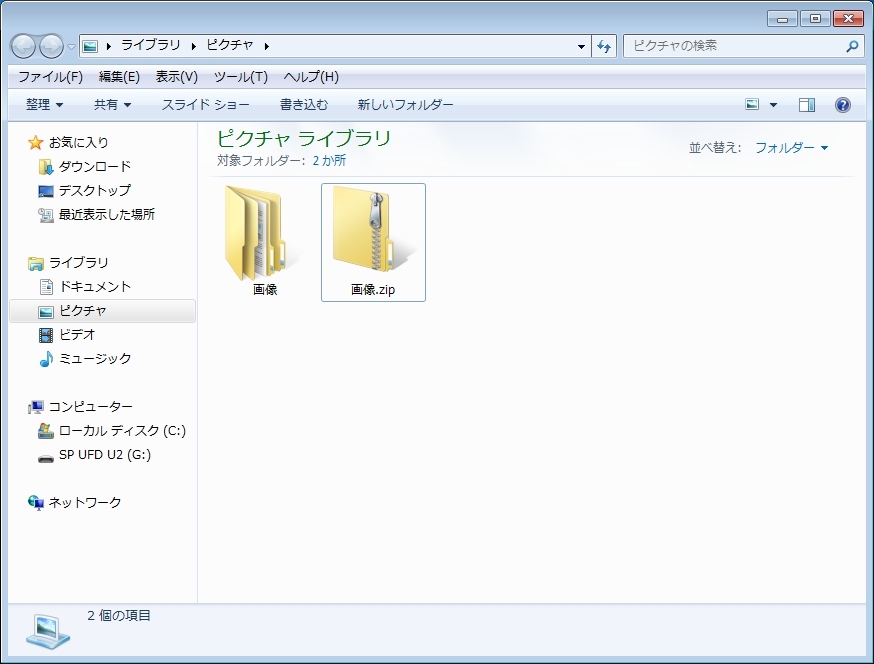
Task: Open the 並べ替え フォルダー dropdown
Action: click(792, 148)
